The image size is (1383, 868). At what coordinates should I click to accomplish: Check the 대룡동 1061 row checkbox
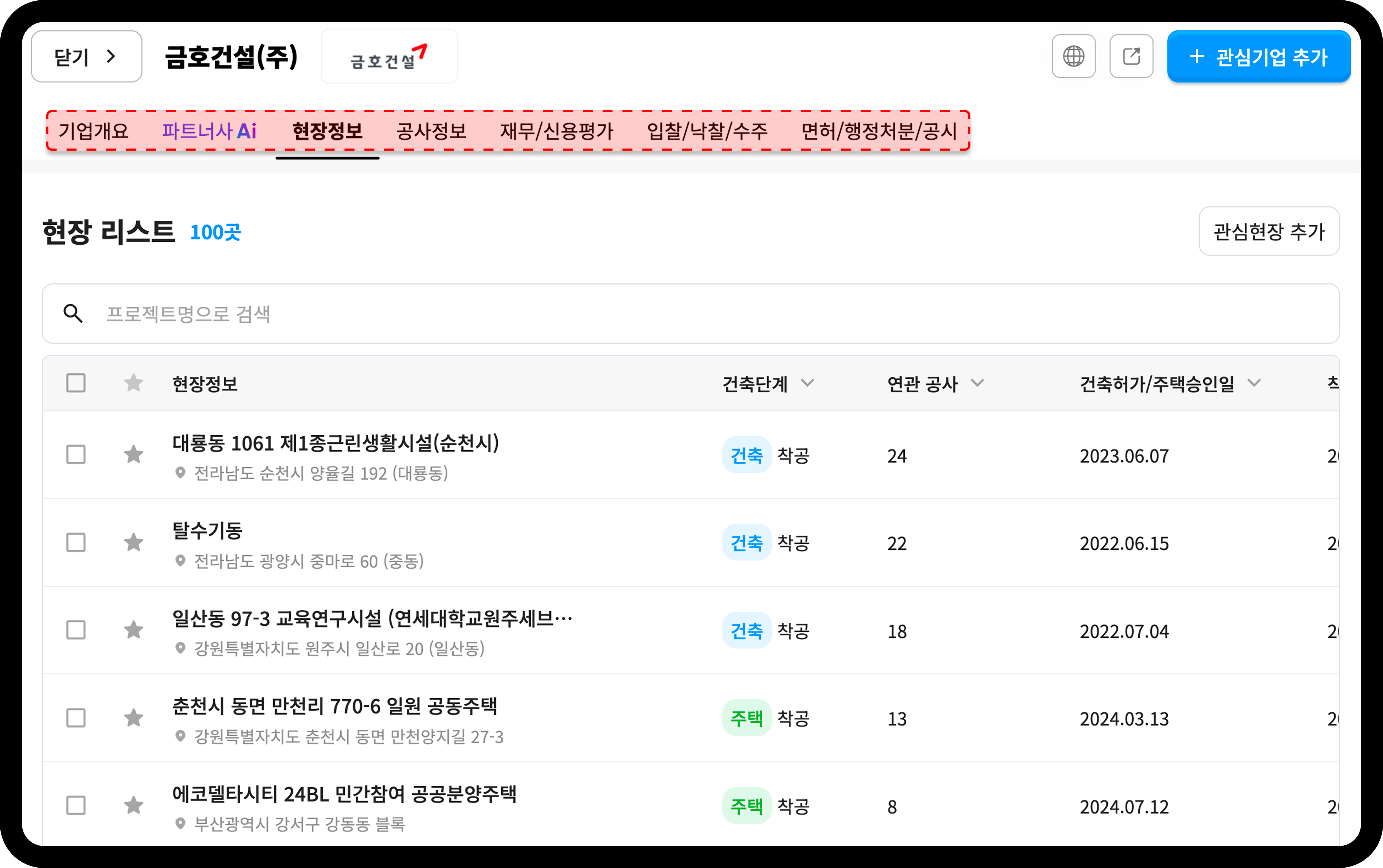(x=76, y=455)
